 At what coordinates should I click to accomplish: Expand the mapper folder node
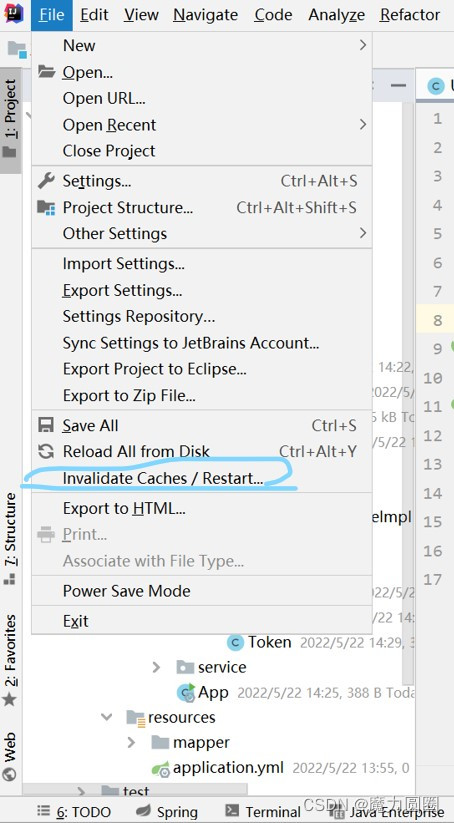coord(131,743)
